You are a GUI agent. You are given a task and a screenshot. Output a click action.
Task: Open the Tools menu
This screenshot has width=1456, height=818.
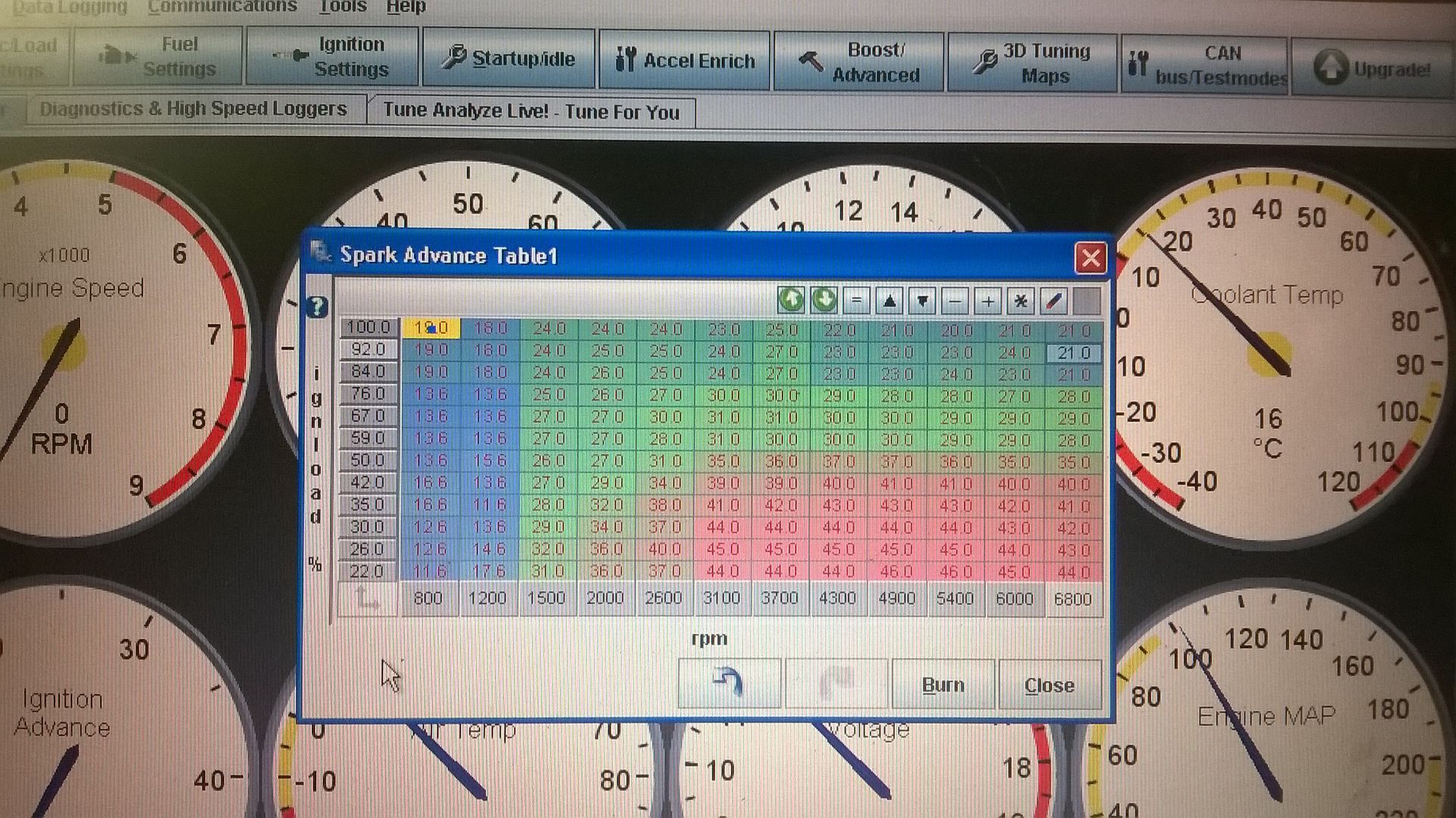click(x=343, y=7)
